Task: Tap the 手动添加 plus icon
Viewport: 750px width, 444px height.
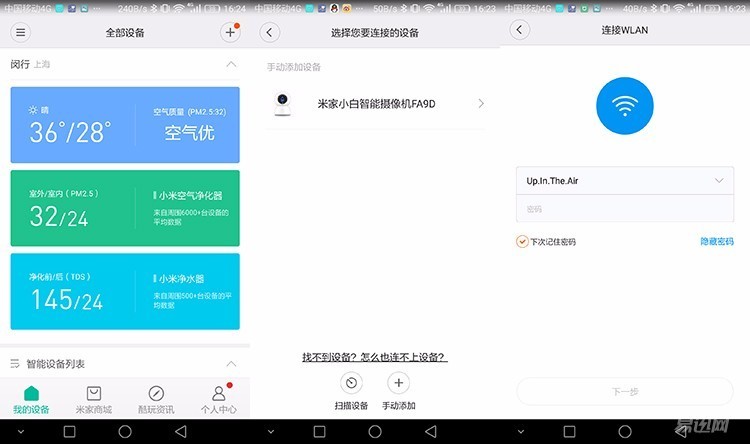Action: click(x=398, y=383)
